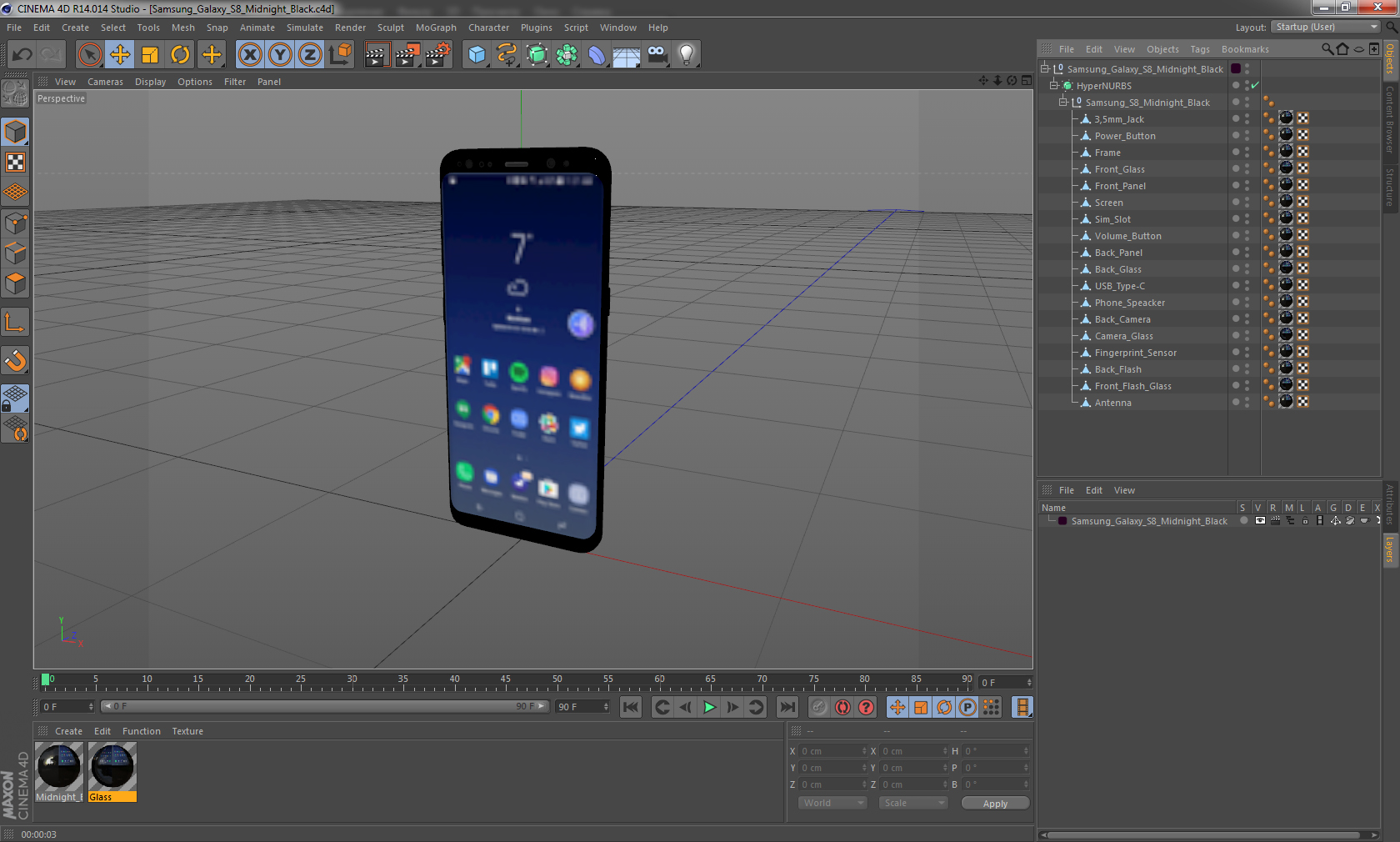This screenshot has width=1400, height=842.
Task: Toggle the HyperNURBS green enable checkmark
Action: coord(1255,85)
